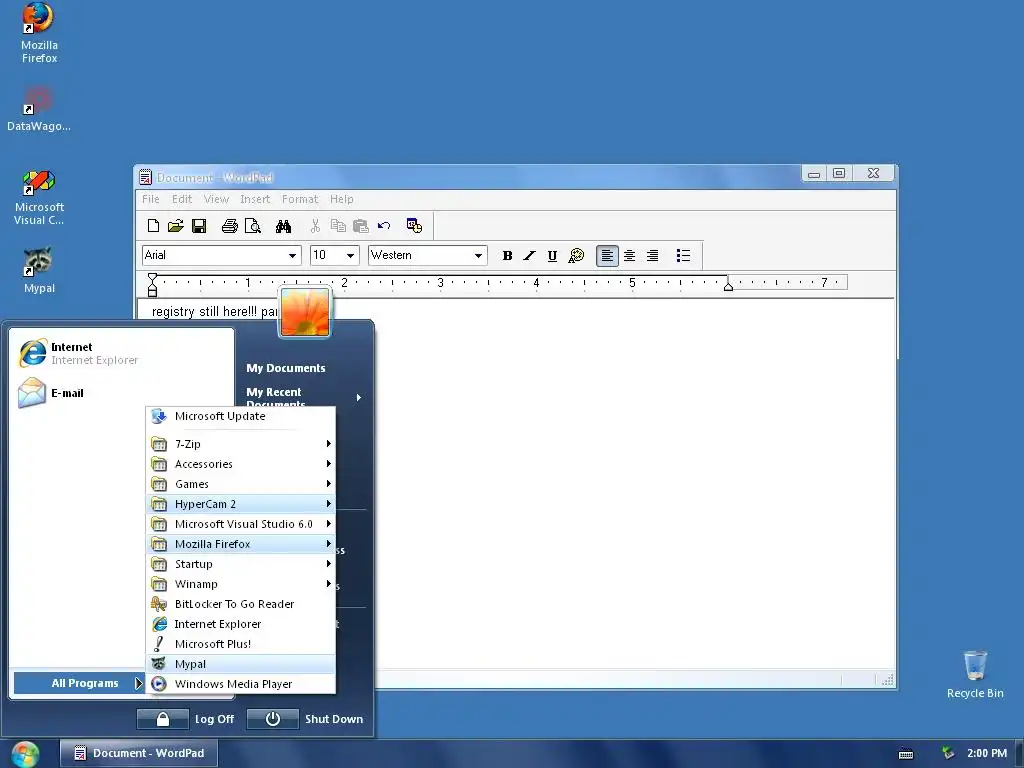Screen dimensions: 1024x768
Task: Toggle Underline formatting
Action: (552, 255)
